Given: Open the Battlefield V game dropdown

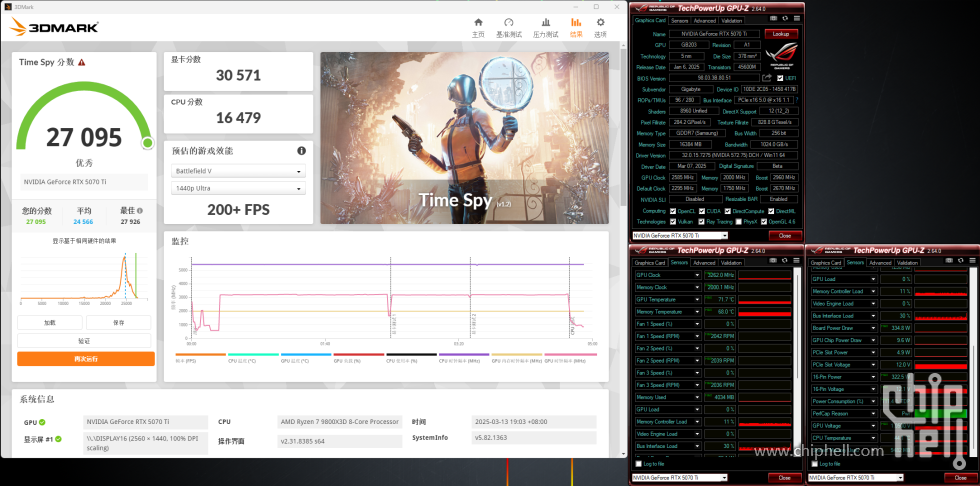Looking at the screenshot, I should tap(238, 171).
